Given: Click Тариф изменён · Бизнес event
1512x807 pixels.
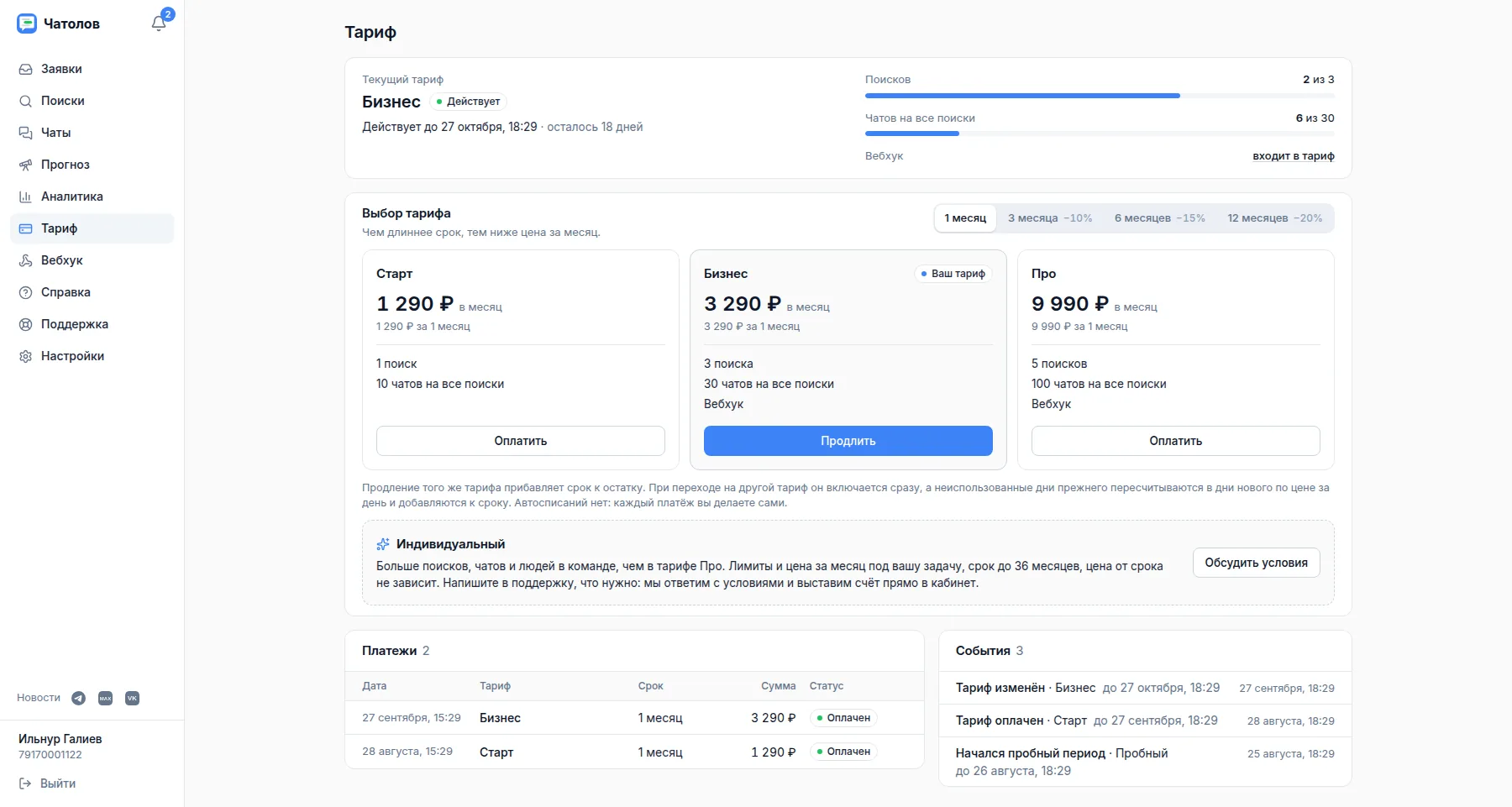Looking at the screenshot, I should (x=1026, y=688).
